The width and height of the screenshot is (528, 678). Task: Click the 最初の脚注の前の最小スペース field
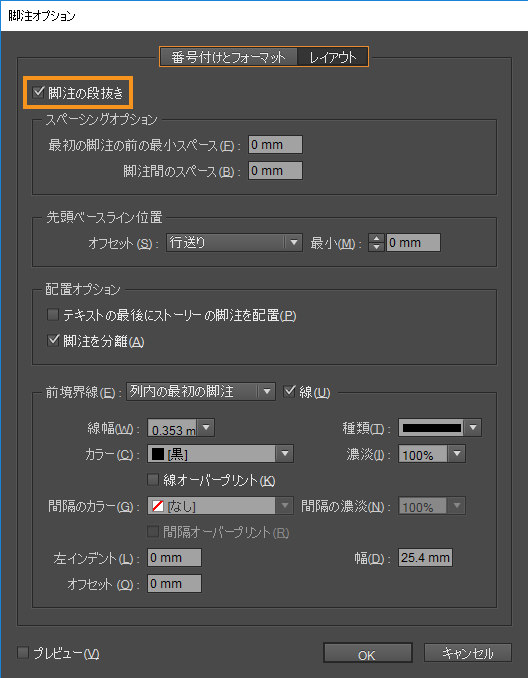point(275,145)
